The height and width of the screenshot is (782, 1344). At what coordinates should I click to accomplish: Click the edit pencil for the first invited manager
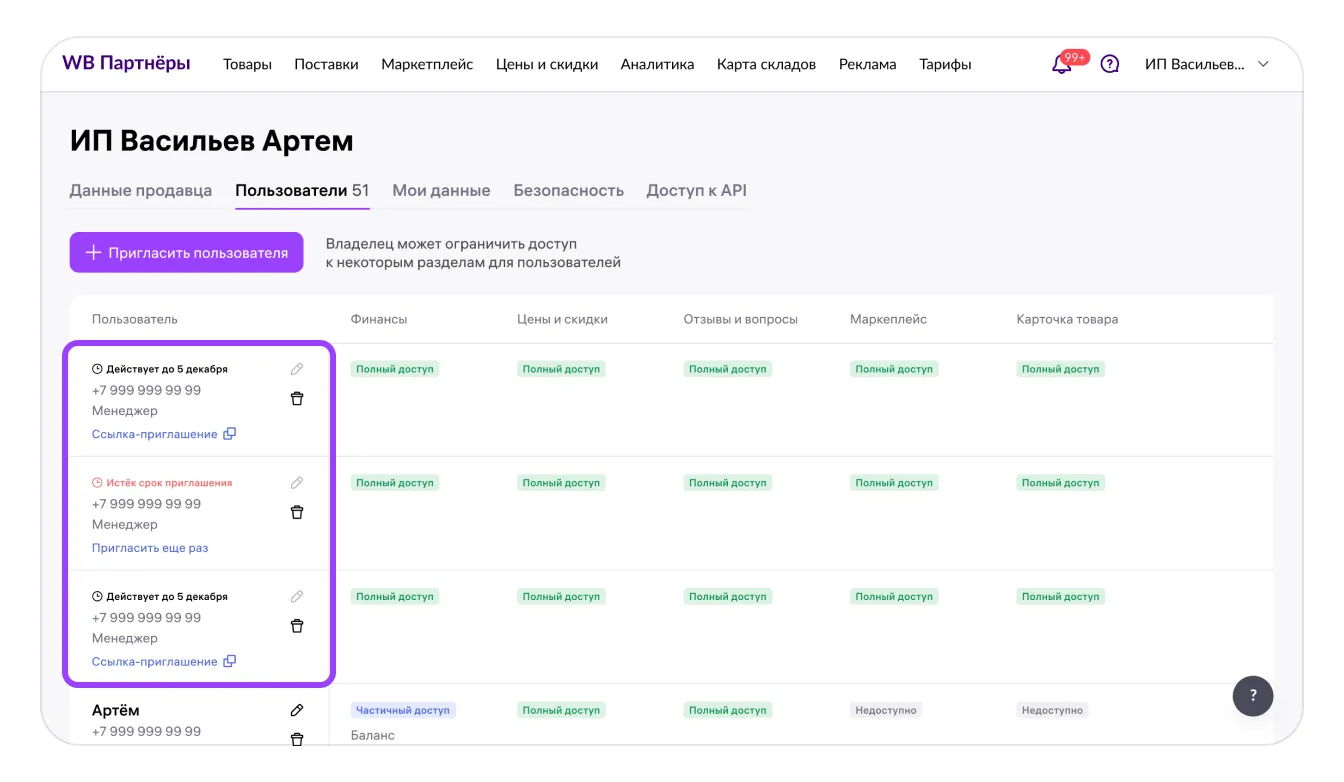point(297,369)
